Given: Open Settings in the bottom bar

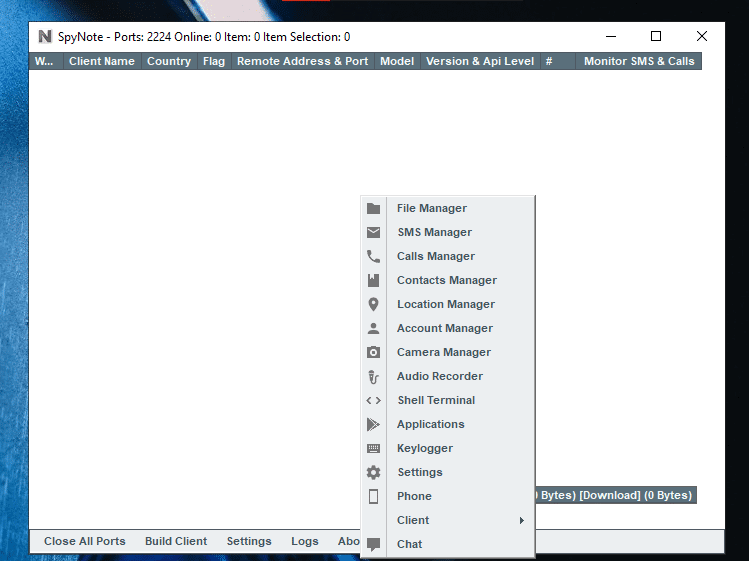Looking at the screenshot, I should [249, 541].
